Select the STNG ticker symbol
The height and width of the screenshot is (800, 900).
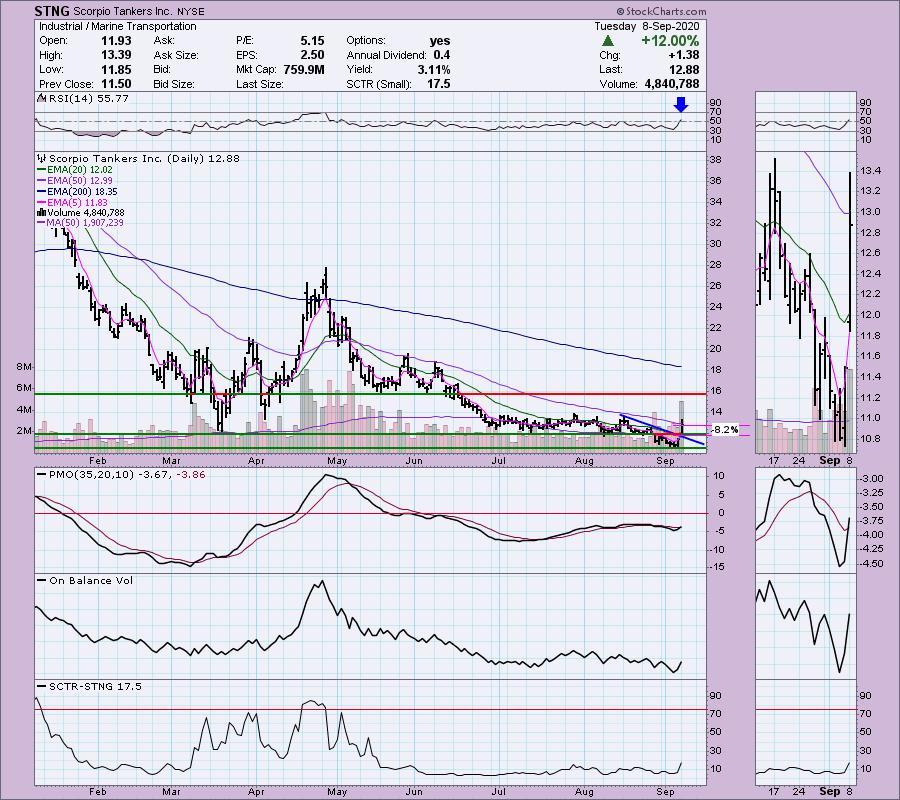click(x=52, y=11)
